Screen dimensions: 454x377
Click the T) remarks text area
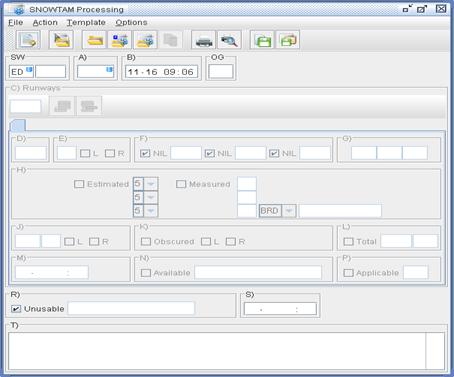[217, 351]
